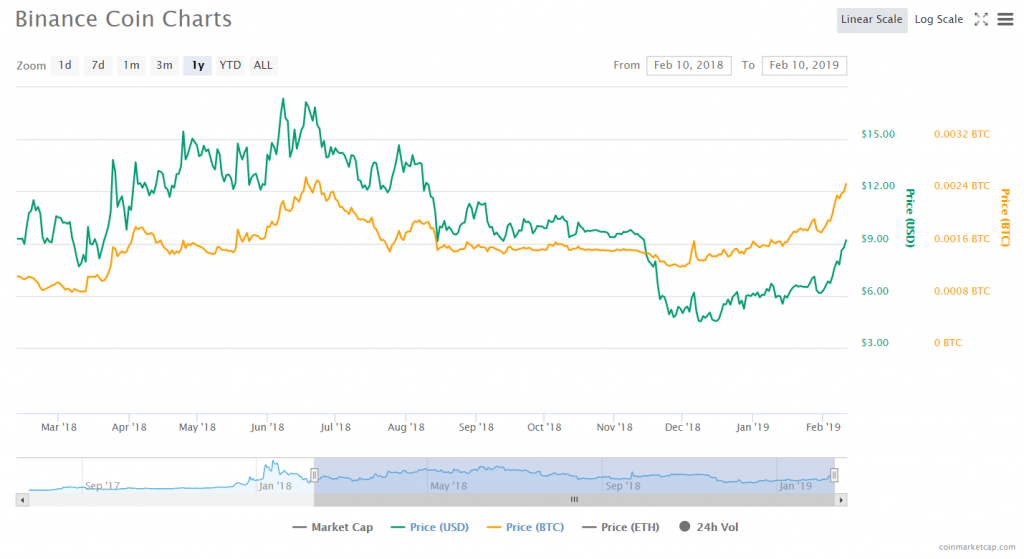
Task: Toggle Market Cap series in legend
Action: (332, 527)
